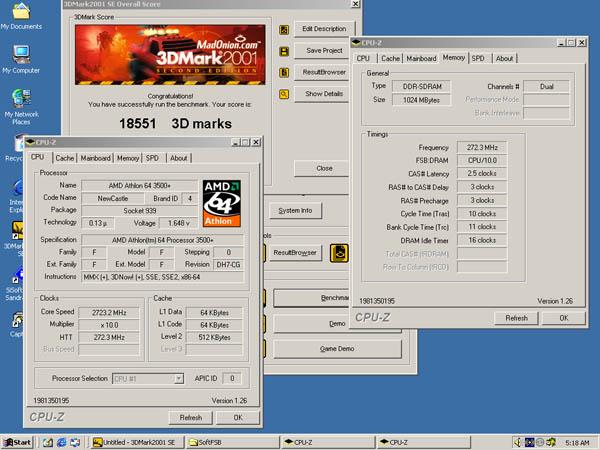Select SPD tab in CPU-Z CPU window
This screenshot has height=450, width=600.
[152, 158]
